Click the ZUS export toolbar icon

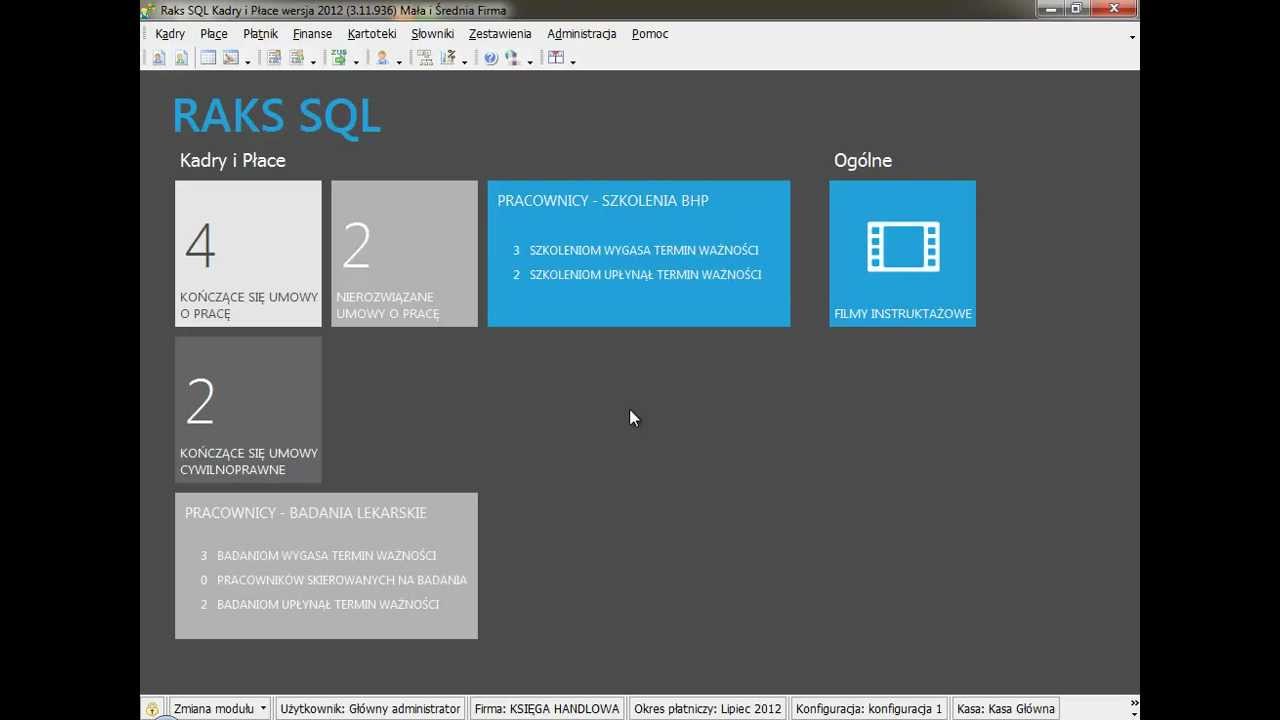coord(340,58)
